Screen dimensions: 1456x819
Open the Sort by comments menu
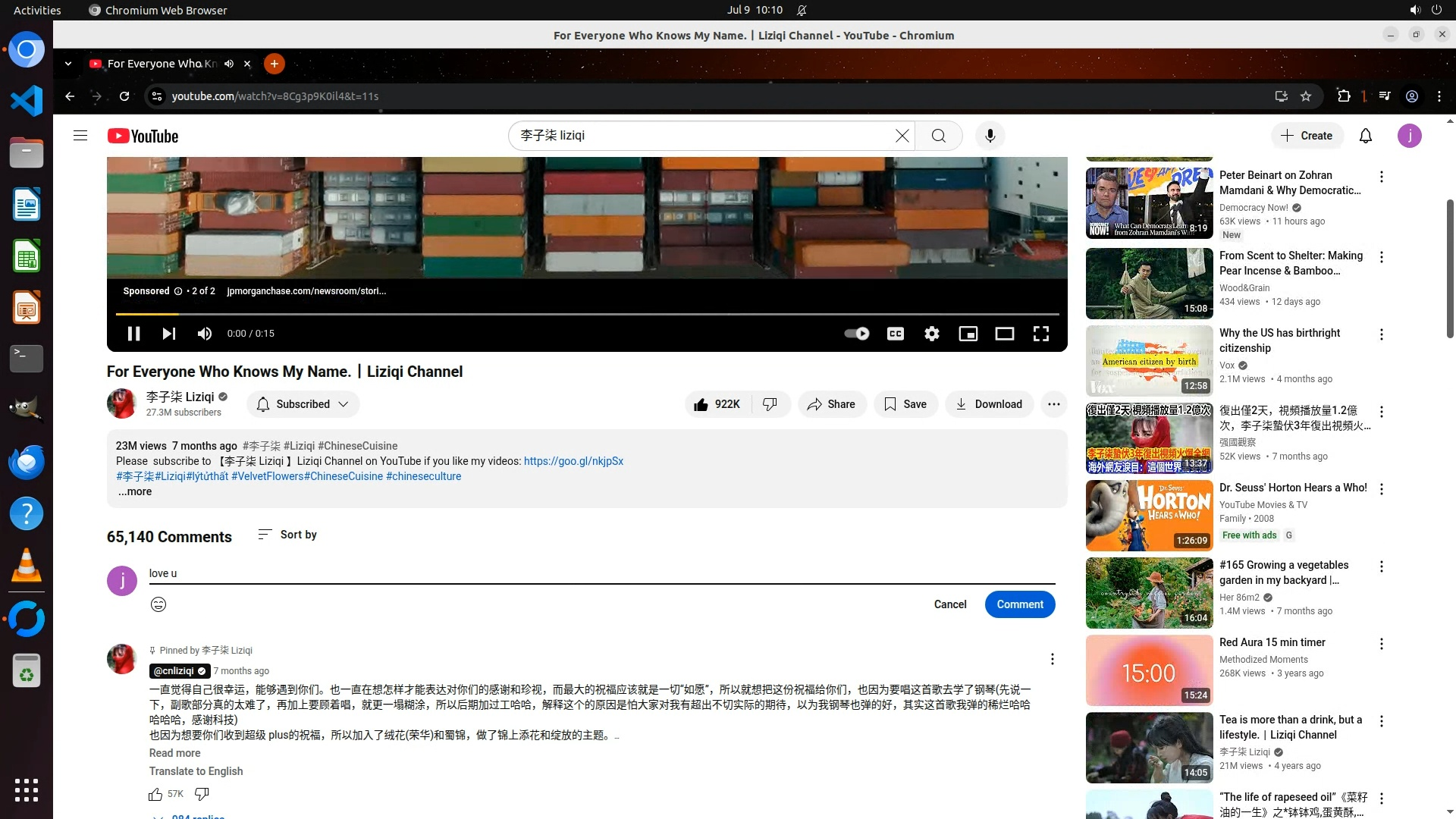point(287,535)
